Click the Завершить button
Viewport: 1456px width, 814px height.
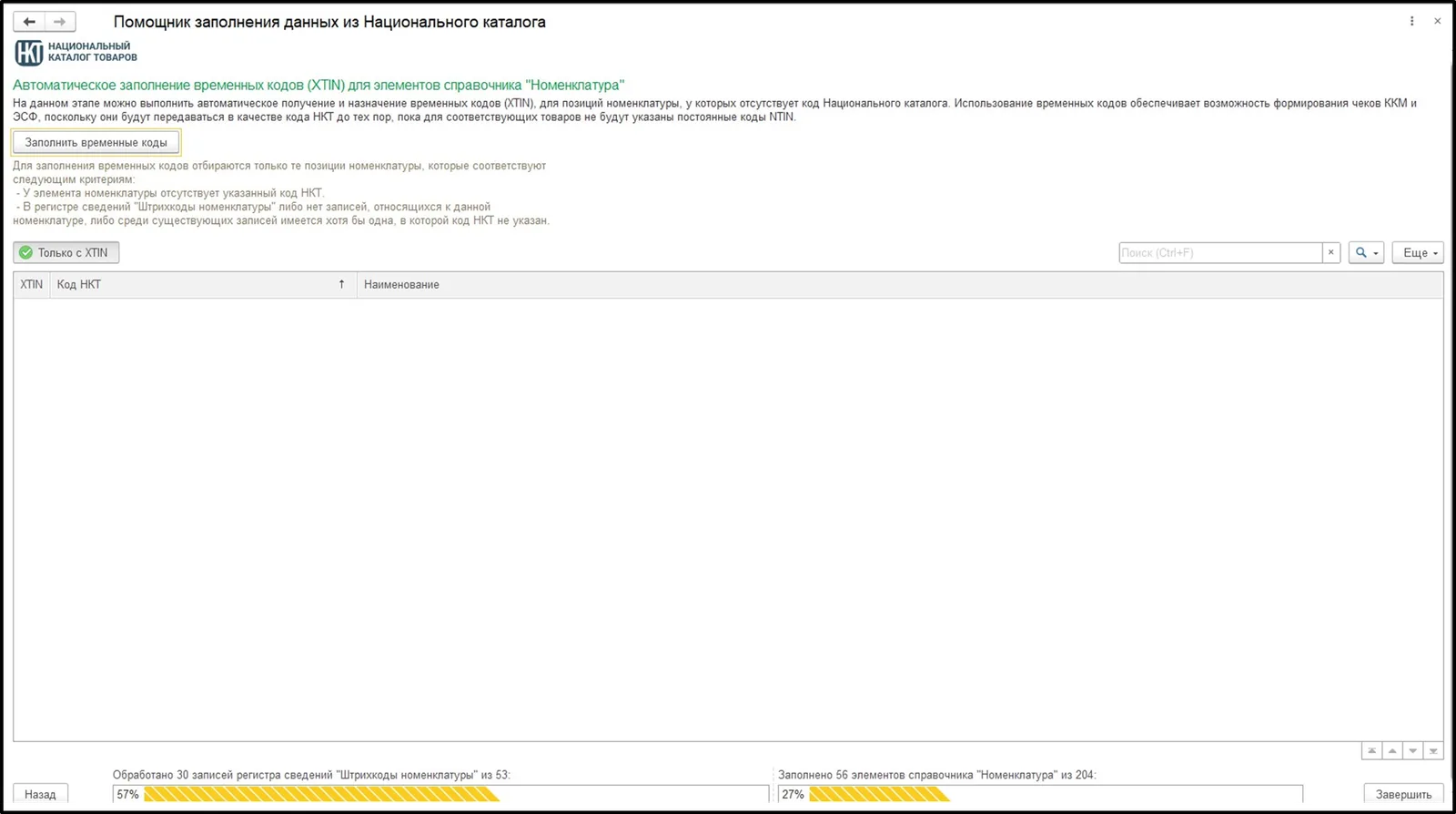[x=1403, y=794]
